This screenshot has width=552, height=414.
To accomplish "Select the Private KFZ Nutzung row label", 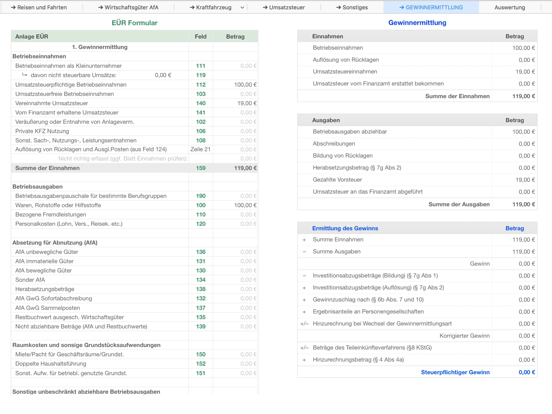I will 42,131.
